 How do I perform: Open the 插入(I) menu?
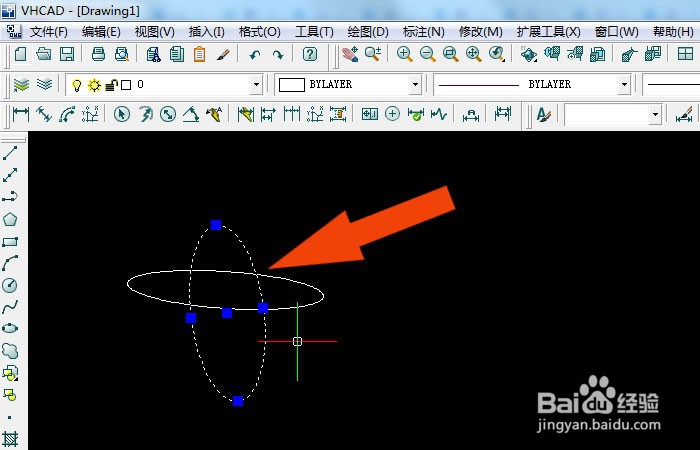(x=206, y=32)
